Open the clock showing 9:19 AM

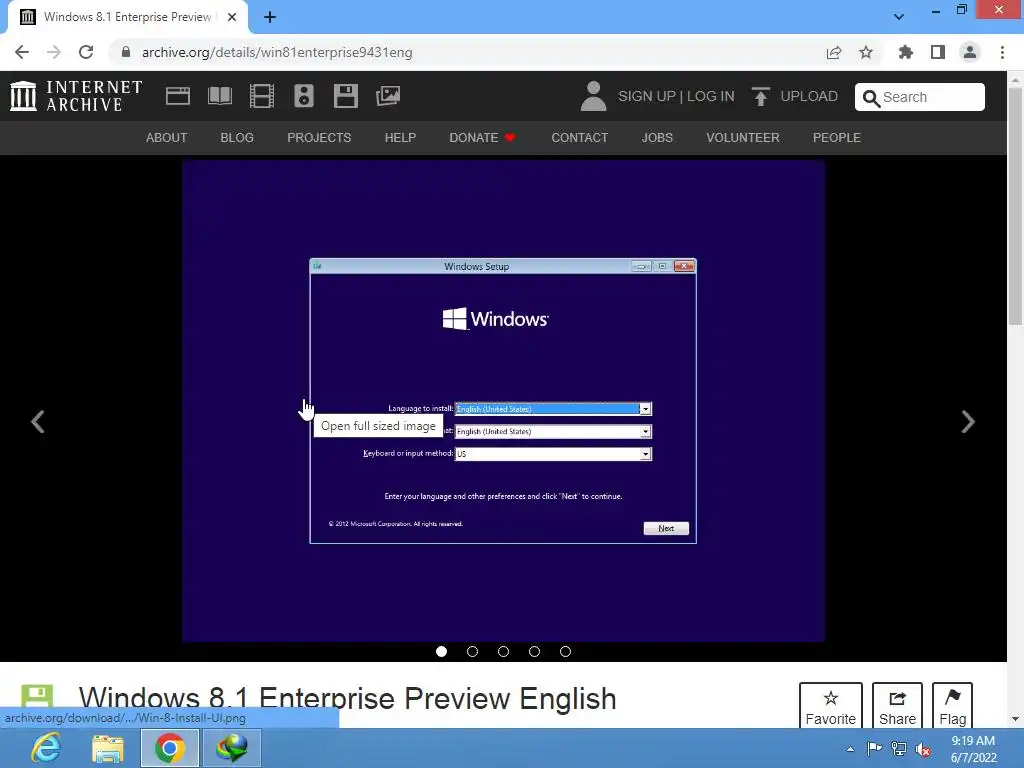(x=973, y=749)
